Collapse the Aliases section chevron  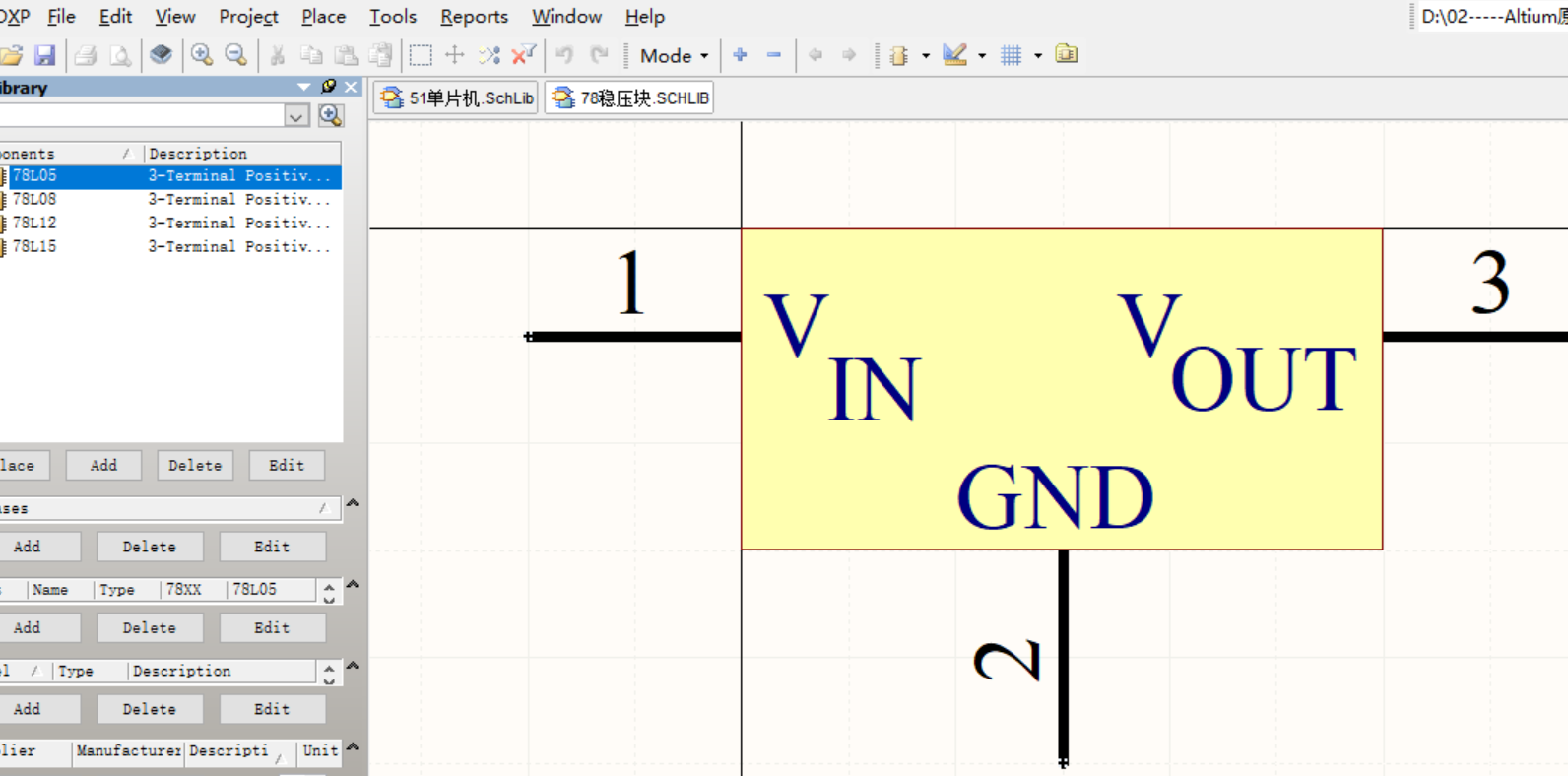(353, 503)
